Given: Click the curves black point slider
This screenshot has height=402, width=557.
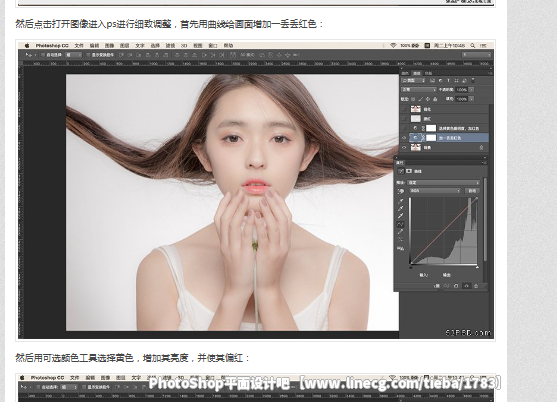Looking at the screenshot, I should click(x=411, y=267).
